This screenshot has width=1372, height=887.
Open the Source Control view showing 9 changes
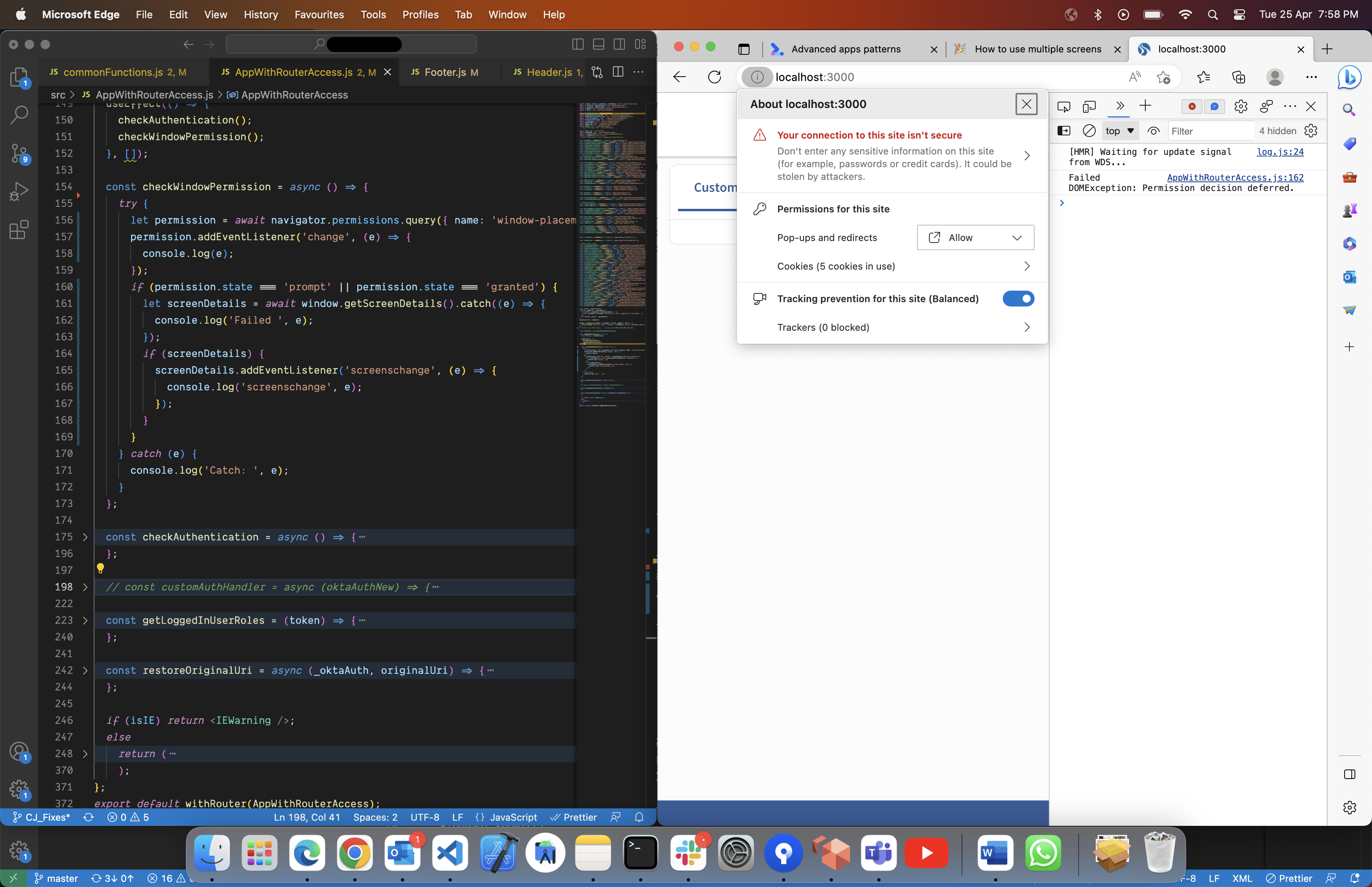19,154
